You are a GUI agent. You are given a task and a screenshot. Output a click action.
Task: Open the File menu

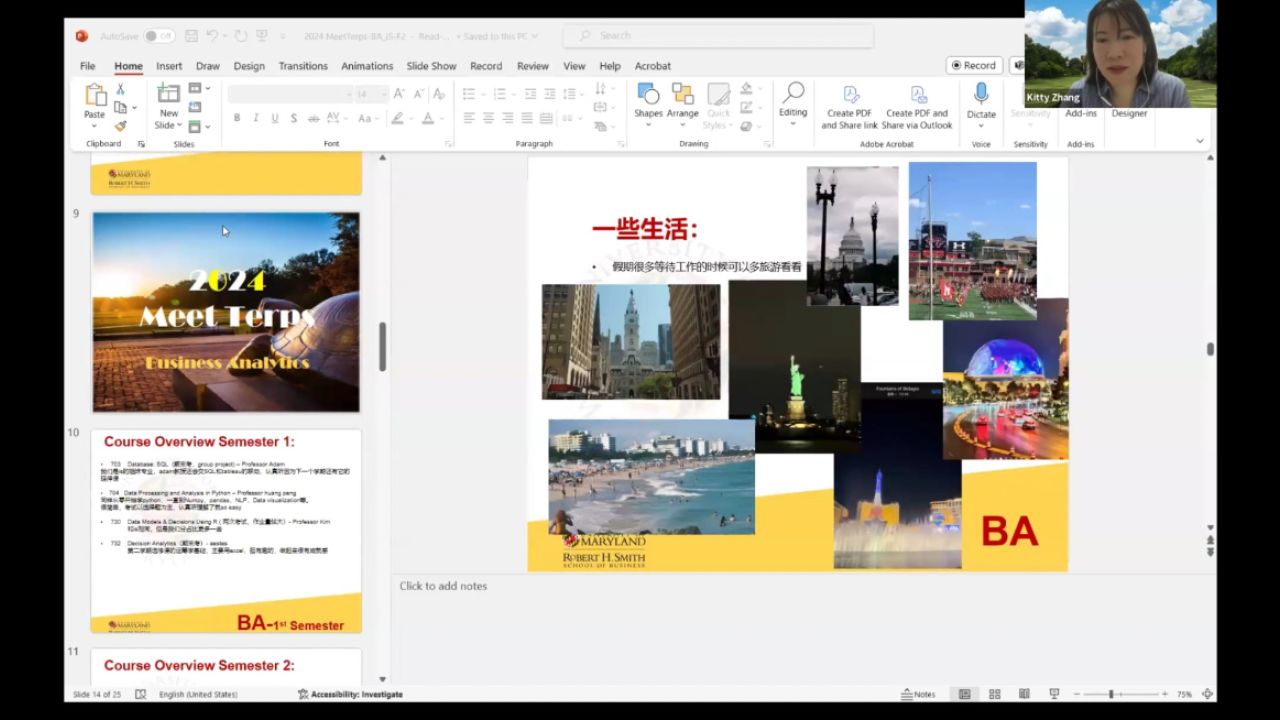88,66
